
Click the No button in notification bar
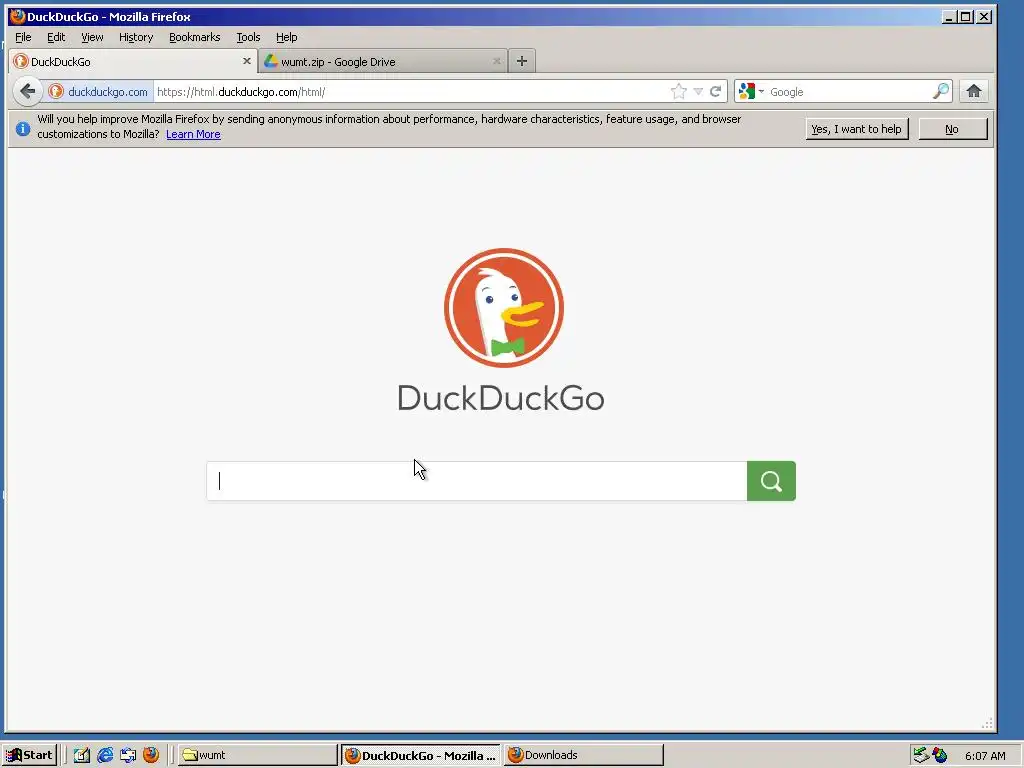pyautogui.click(x=952, y=129)
